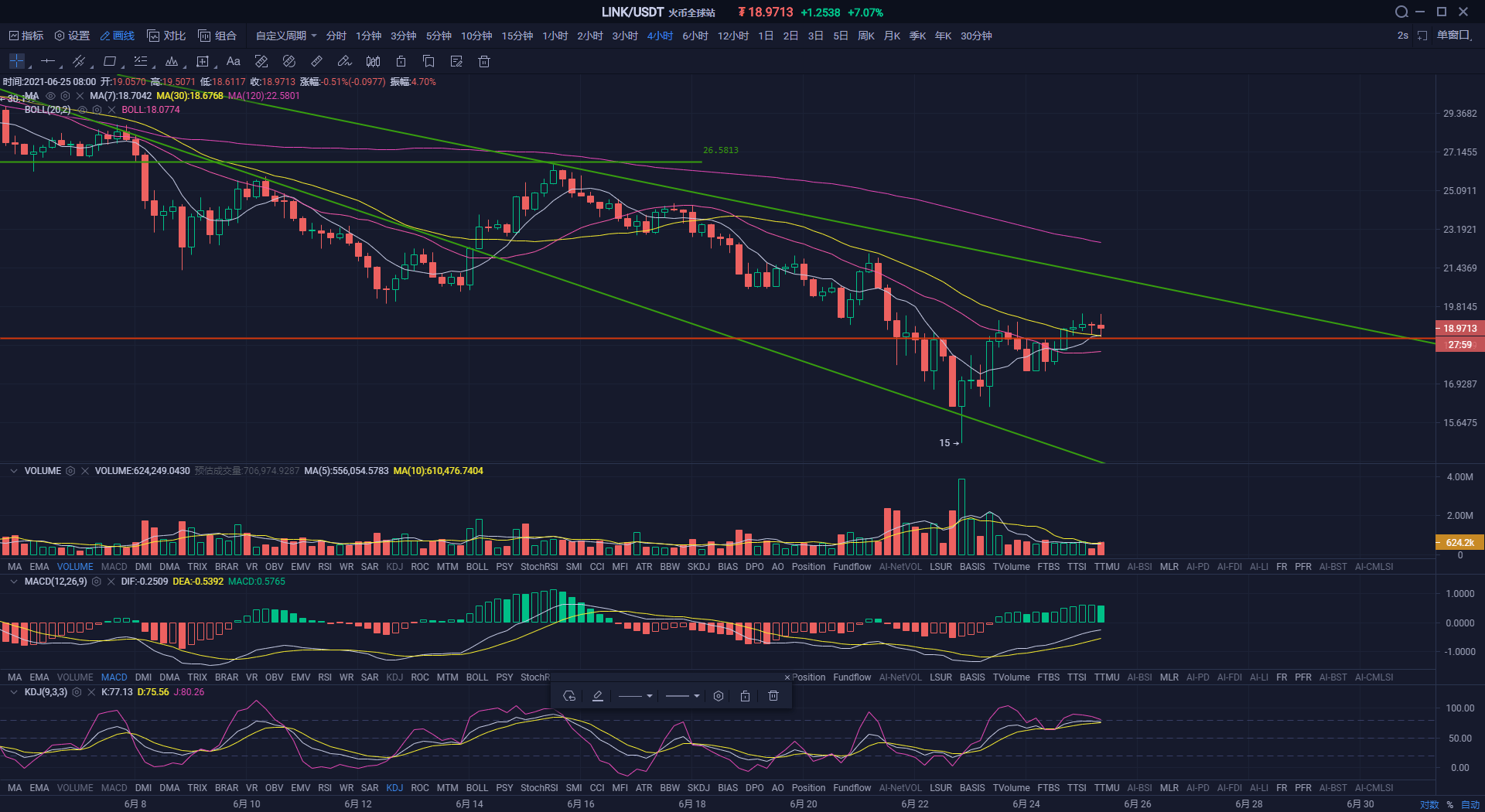Image resolution: width=1485 pixels, height=812 pixels.
Task: Close the floating line toolbar
Action: pyautogui.click(x=787, y=677)
